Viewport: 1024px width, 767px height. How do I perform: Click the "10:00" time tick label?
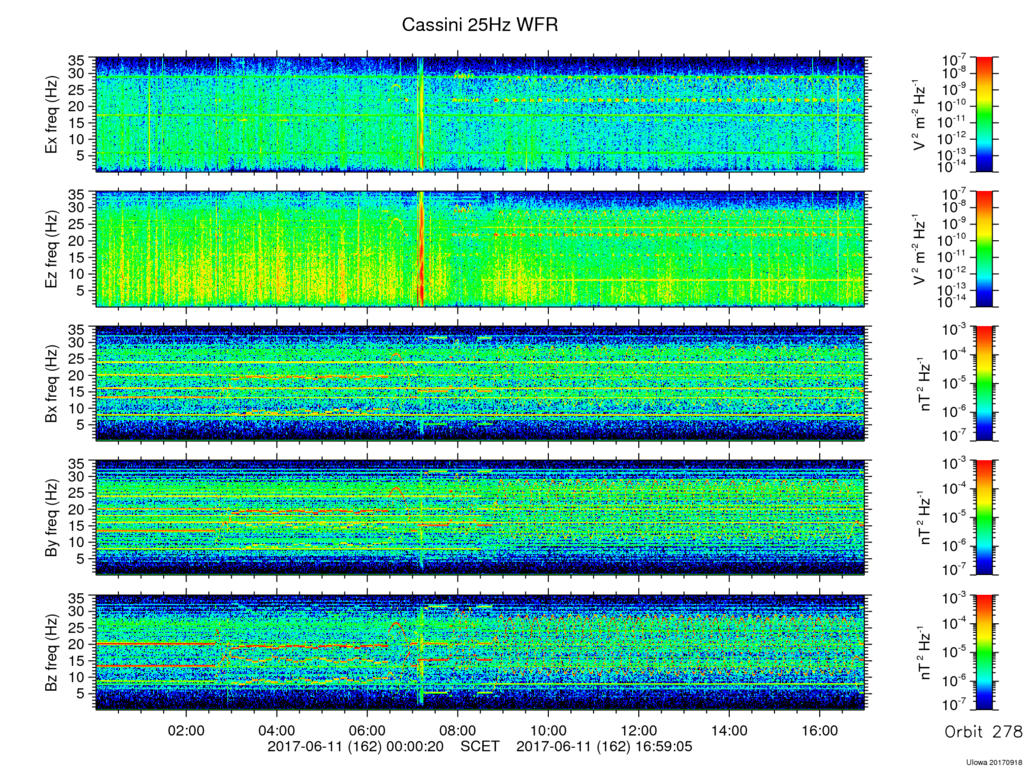tap(548, 731)
